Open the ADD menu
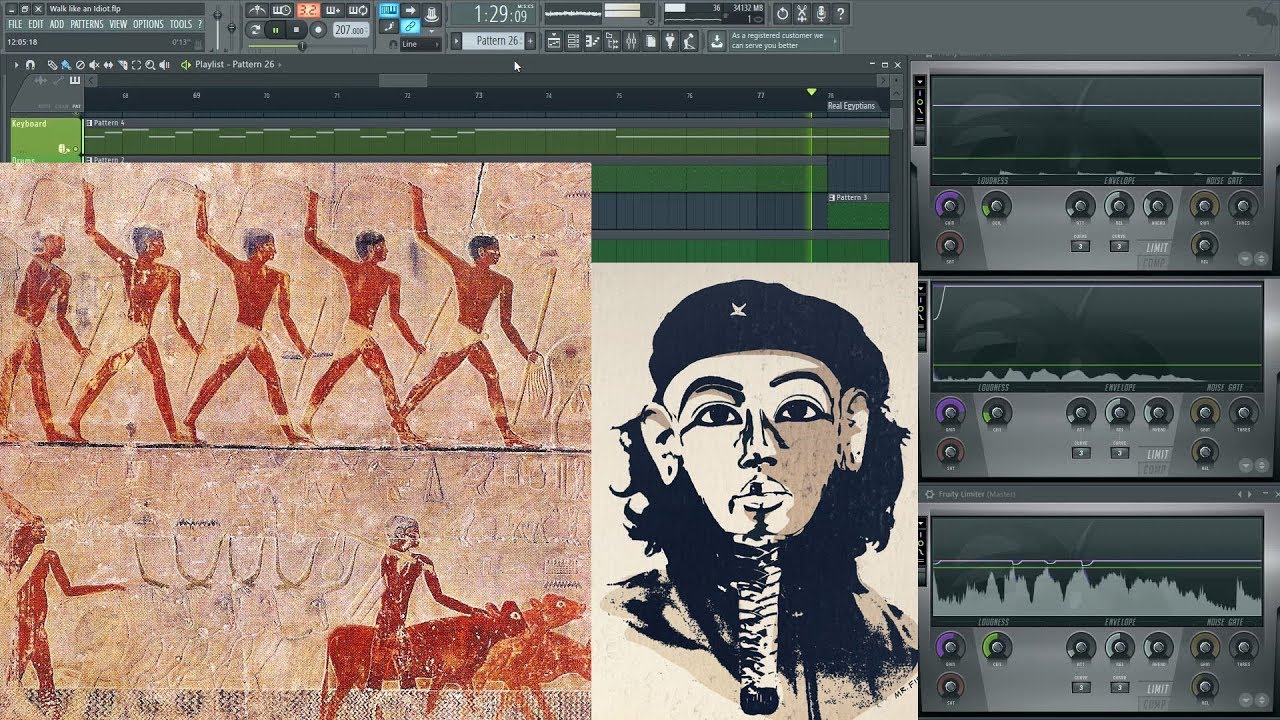1280x720 pixels. click(x=57, y=24)
